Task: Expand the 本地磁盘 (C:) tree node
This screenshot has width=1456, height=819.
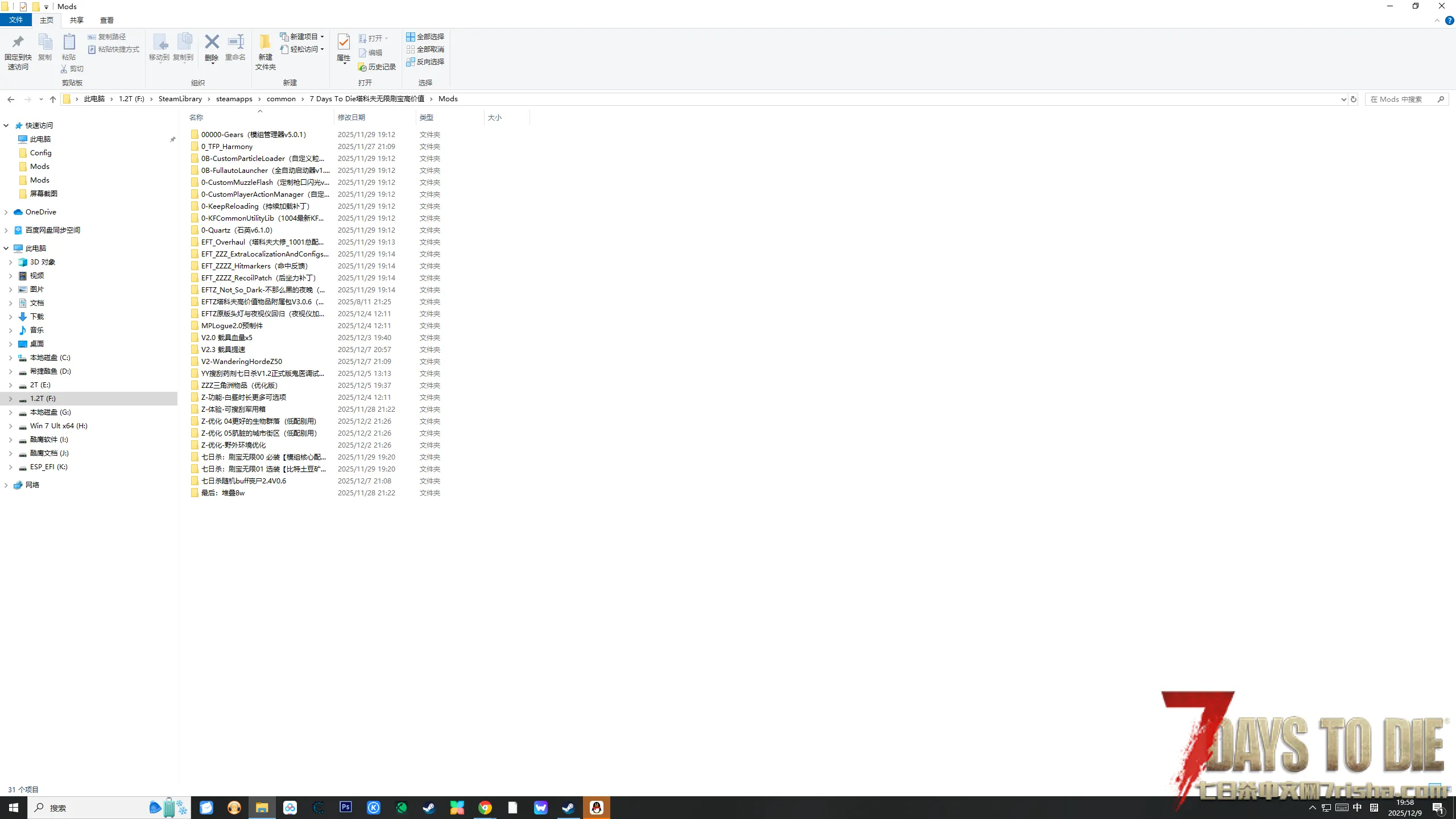Action: (10, 358)
